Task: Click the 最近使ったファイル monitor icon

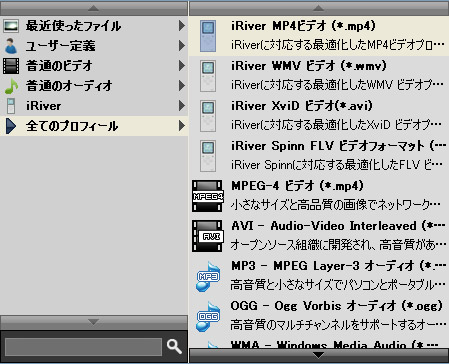Action: [x=11, y=26]
